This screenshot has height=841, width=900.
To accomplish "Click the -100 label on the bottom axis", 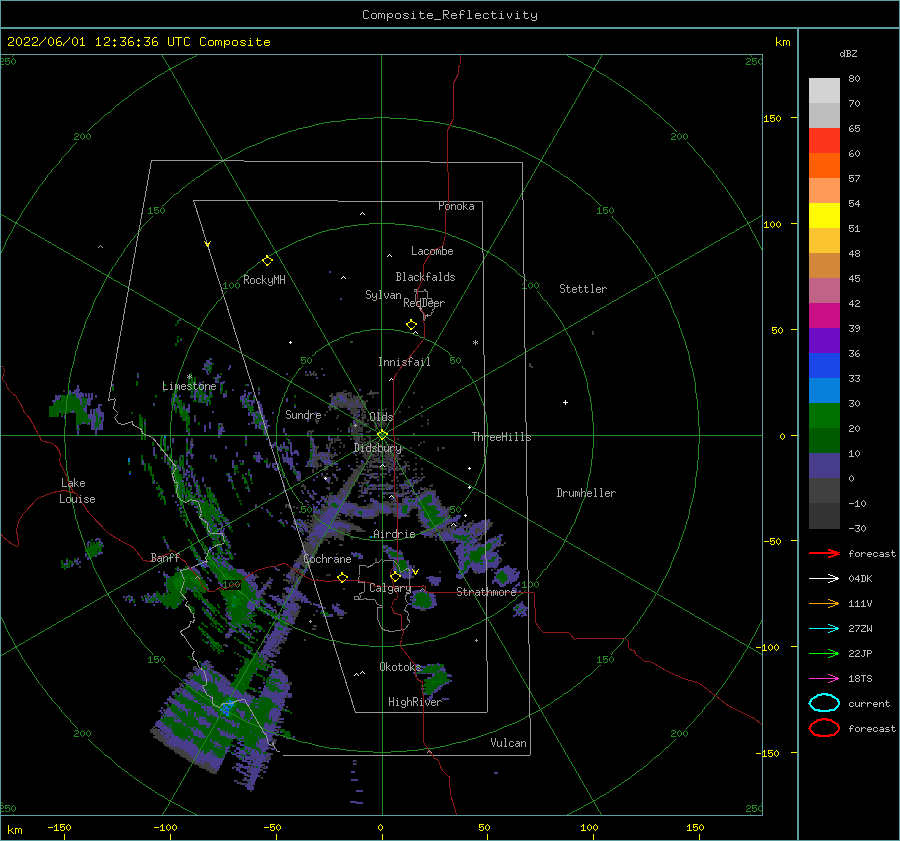I will 165,827.
